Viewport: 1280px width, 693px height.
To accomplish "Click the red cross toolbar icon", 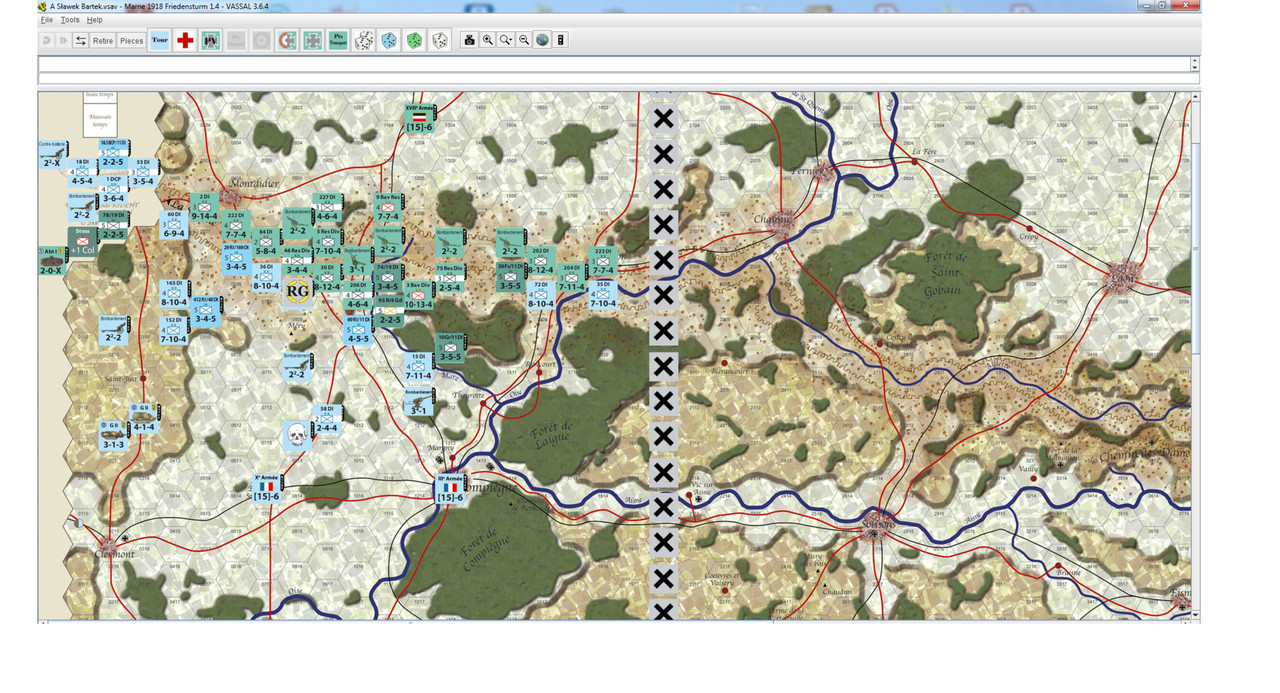I will click(185, 40).
